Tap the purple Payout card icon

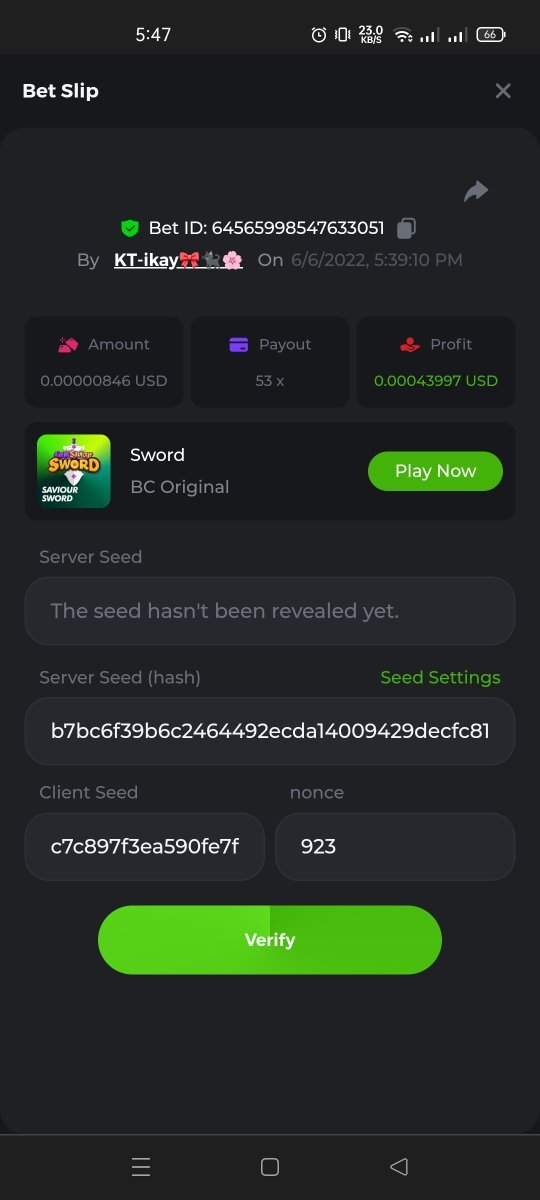[239, 344]
